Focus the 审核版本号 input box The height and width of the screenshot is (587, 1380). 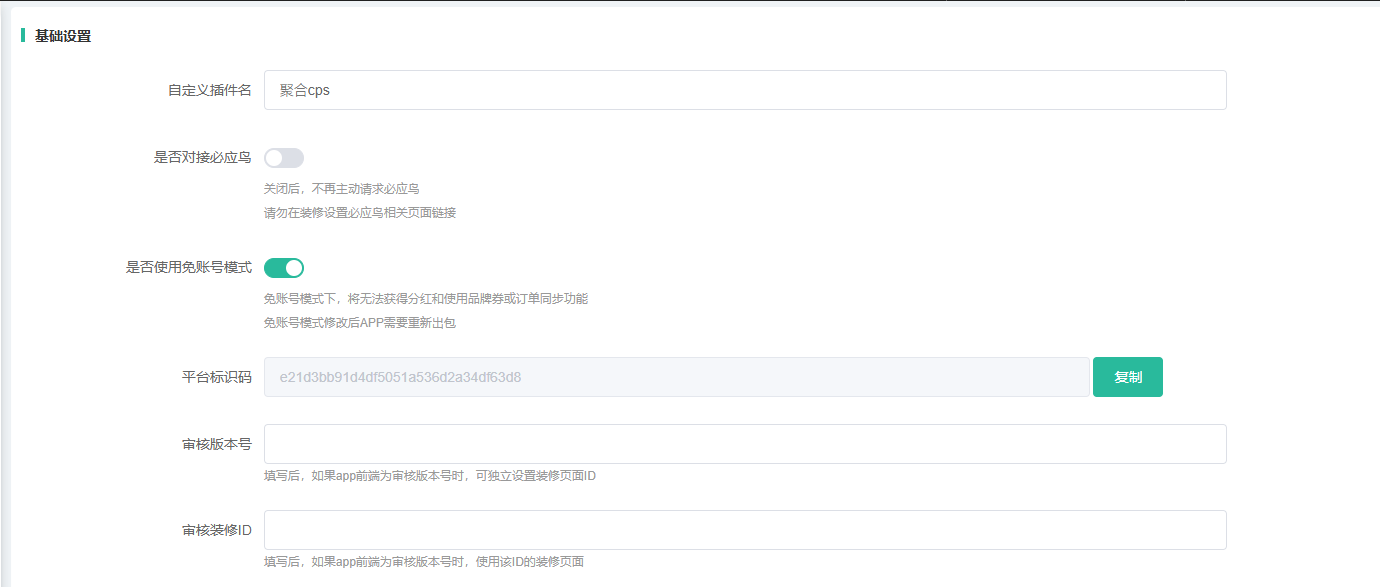[744, 444]
